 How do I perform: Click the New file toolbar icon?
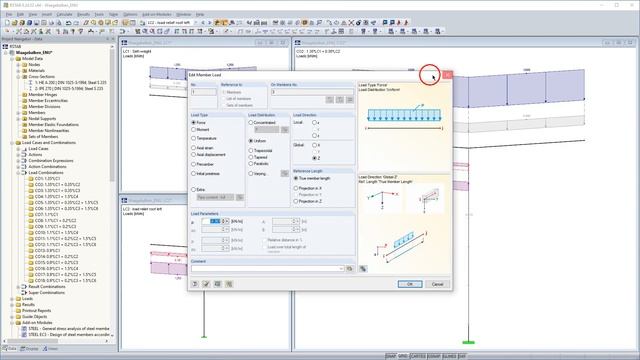7,23
